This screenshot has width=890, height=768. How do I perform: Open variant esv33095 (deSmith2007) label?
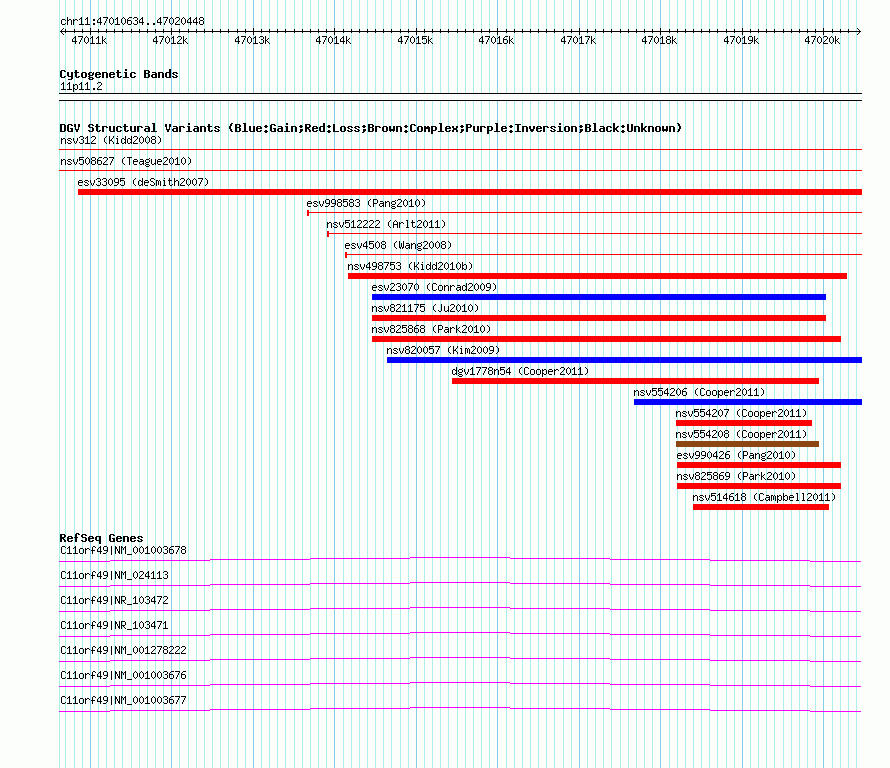click(143, 182)
